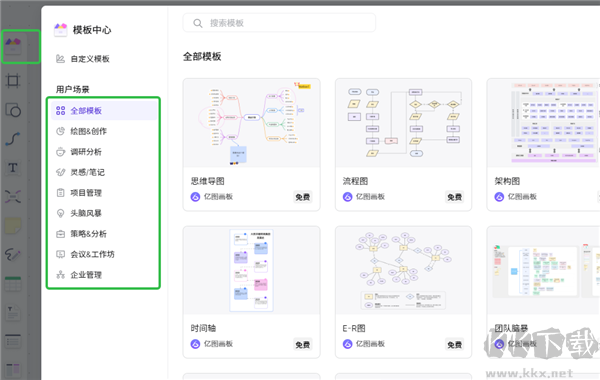Select the Pen drawing tool
This screenshot has height=380, width=600.
pyautogui.click(x=13, y=255)
